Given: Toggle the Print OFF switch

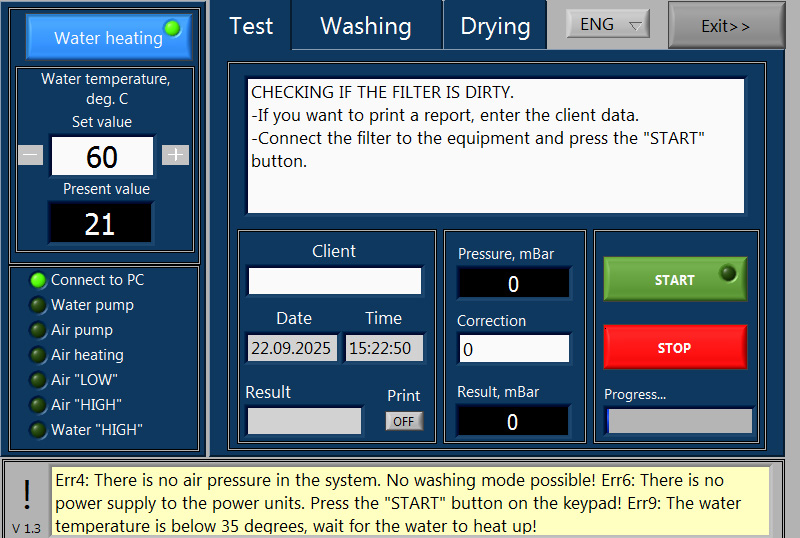Looking at the screenshot, I should point(404,421).
